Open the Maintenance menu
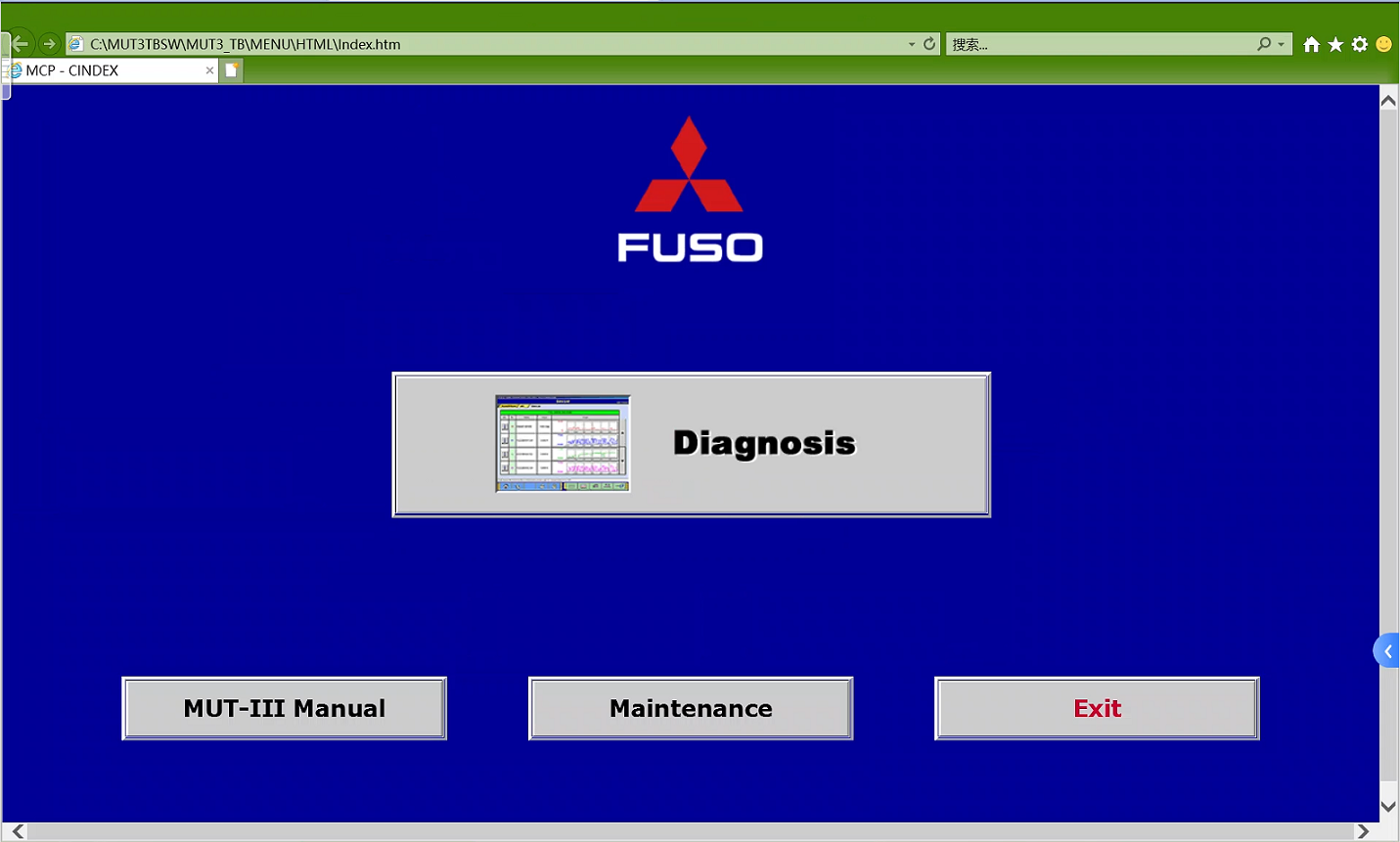The image size is (1400, 842). click(691, 708)
